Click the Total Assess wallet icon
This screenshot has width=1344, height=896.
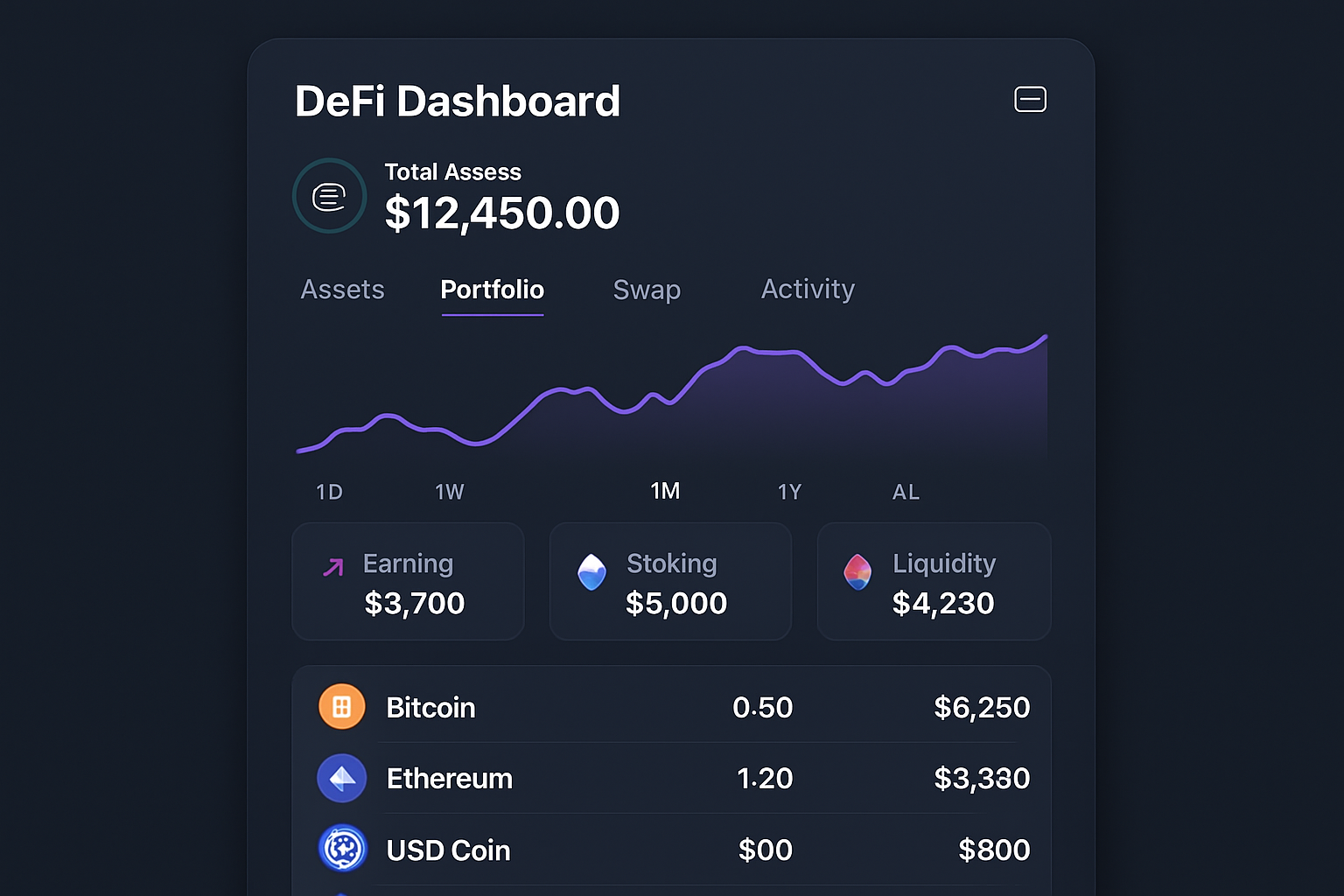tap(330, 195)
